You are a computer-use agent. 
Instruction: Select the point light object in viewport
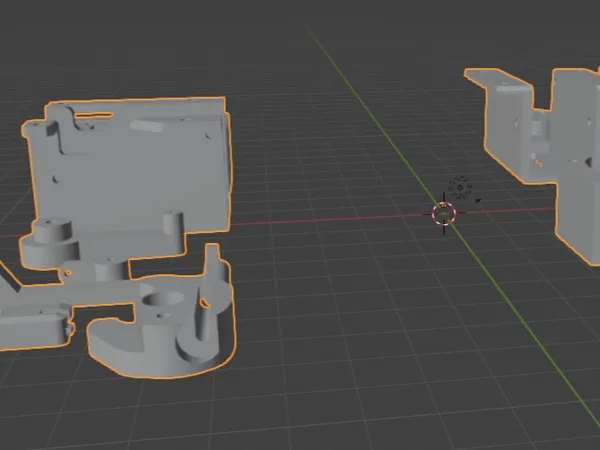[x=460, y=188]
